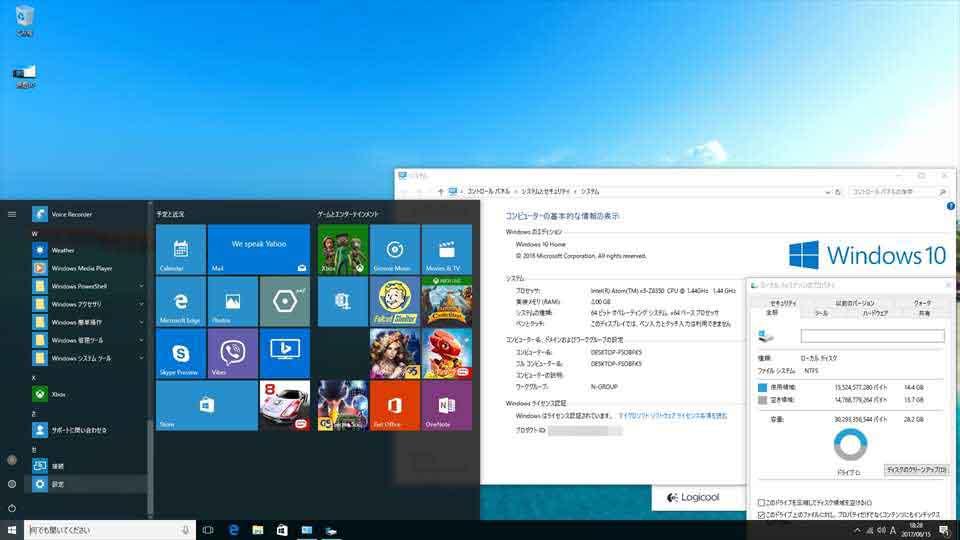
Task: Open File Explorer from the taskbar
Action: (x=258, y=530)
